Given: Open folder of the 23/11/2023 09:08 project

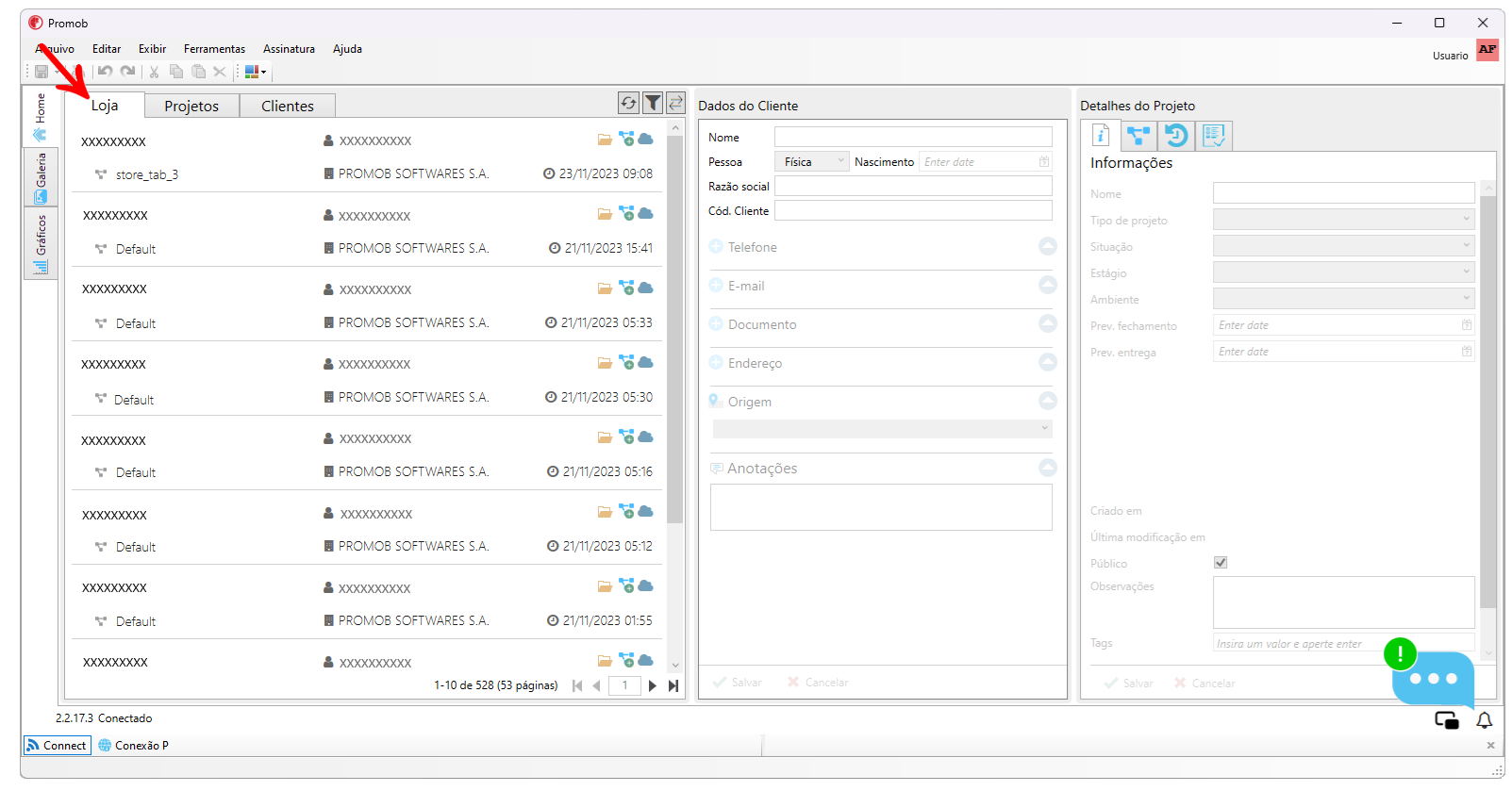Looking at the screenshot, I should pyautogui.click(x=605, y=140).
